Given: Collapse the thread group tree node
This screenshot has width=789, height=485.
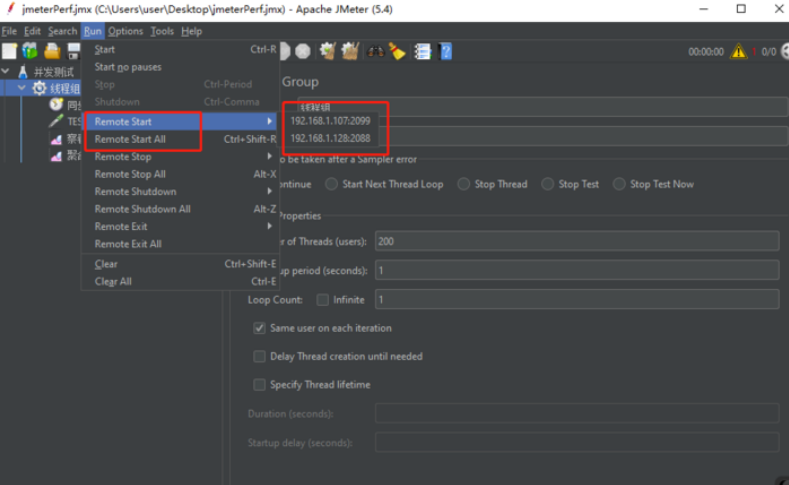Looking at the screenshot, I should pos(22,89).
